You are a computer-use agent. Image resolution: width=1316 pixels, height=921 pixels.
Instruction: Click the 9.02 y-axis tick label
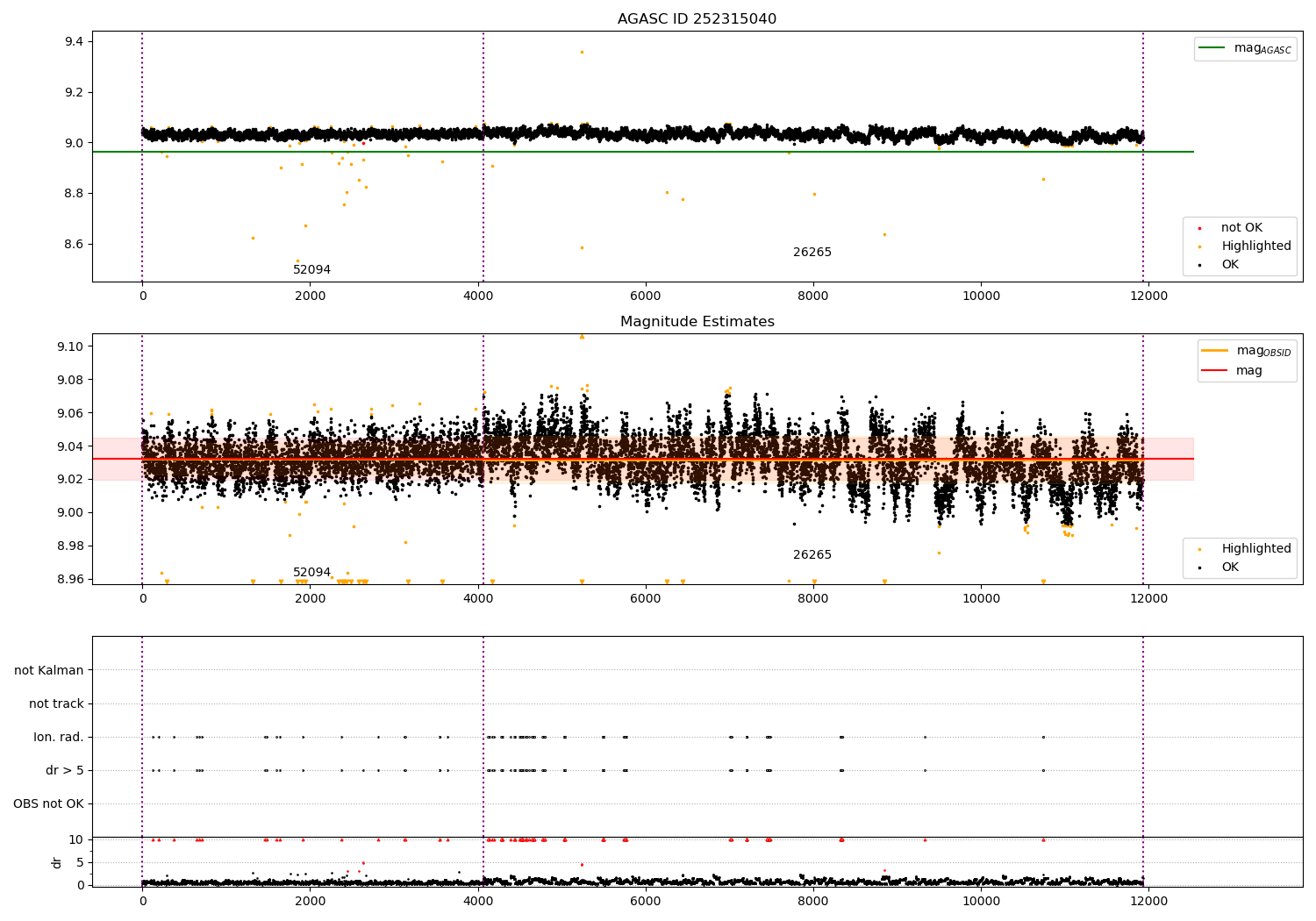pos(69,480)
